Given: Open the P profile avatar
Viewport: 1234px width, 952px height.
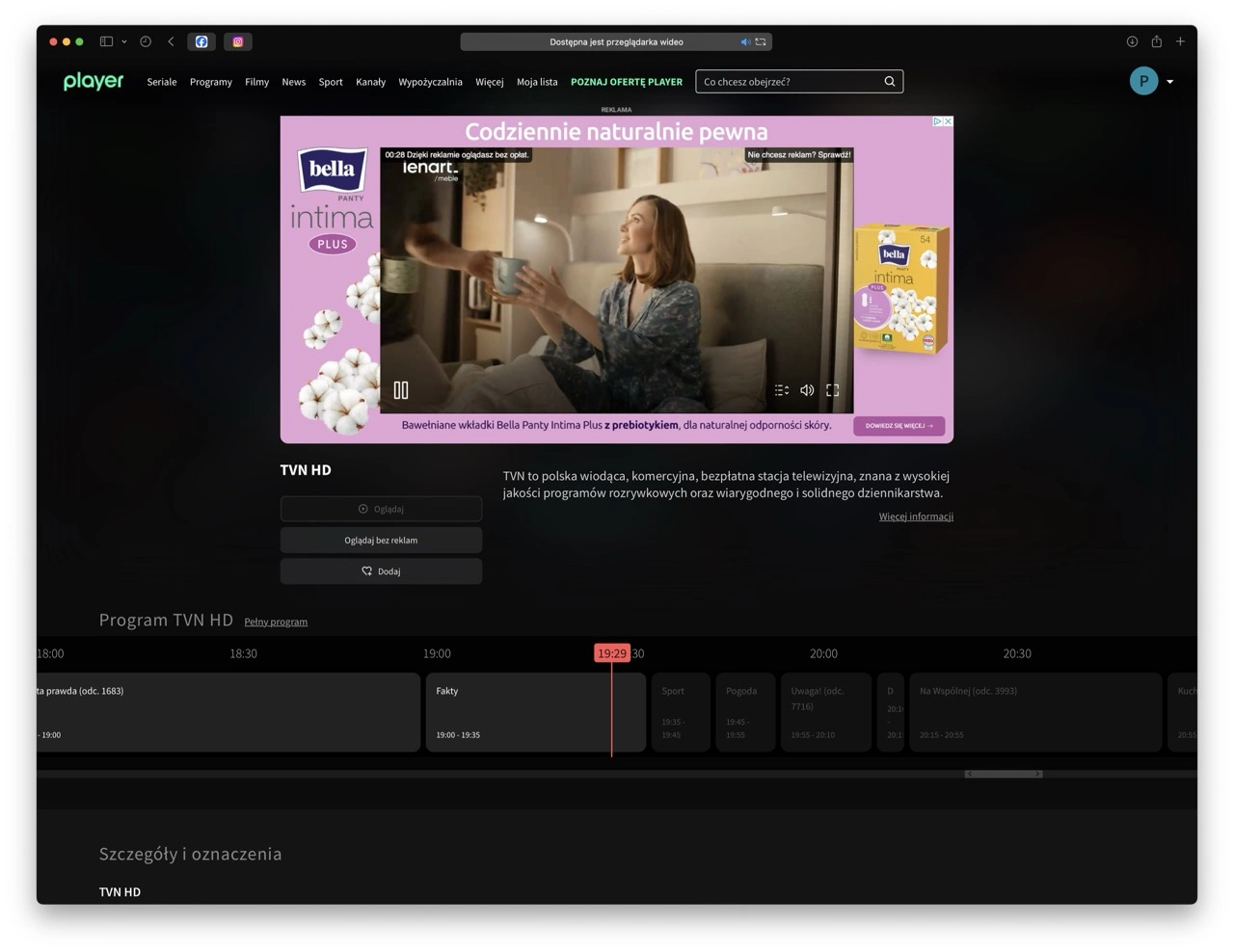Looking at the screenshot, I should pos(1143,81).
